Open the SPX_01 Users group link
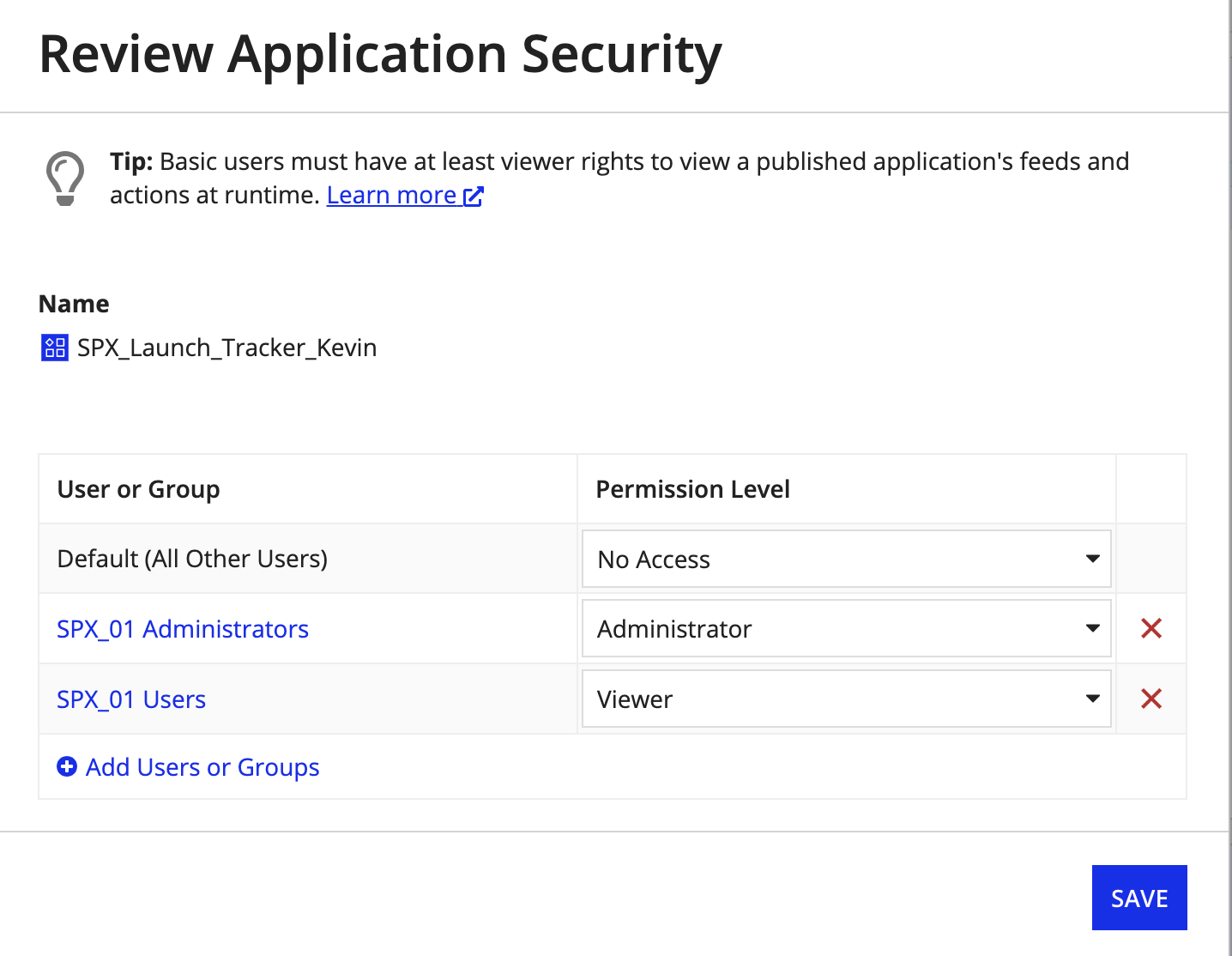 [x=131, y=699]
